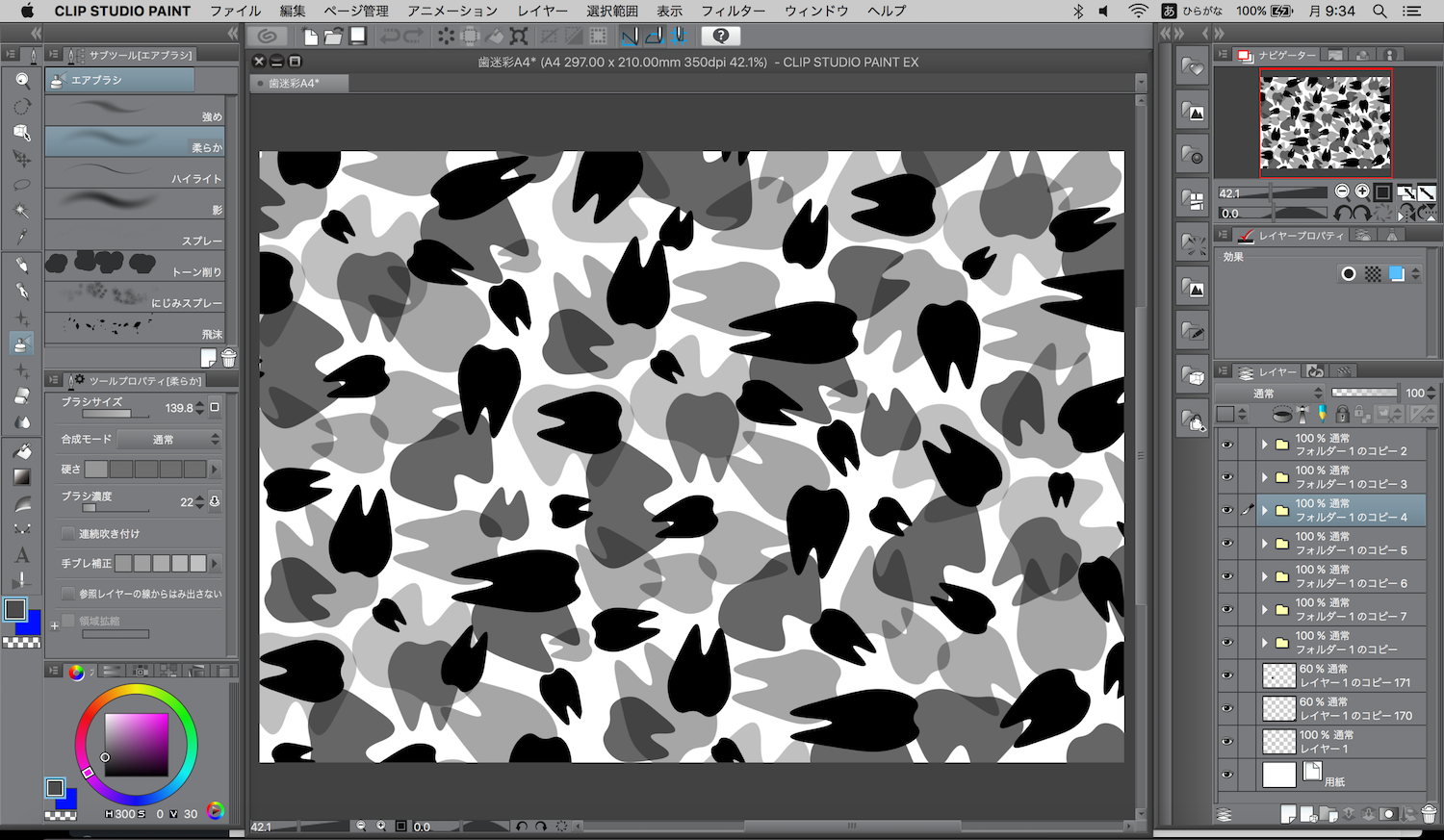This screenshot has width=1444, height=840.
Task: Select the Auto select magic wand tool
Action: pyautogui.click(x=21, y=210)
